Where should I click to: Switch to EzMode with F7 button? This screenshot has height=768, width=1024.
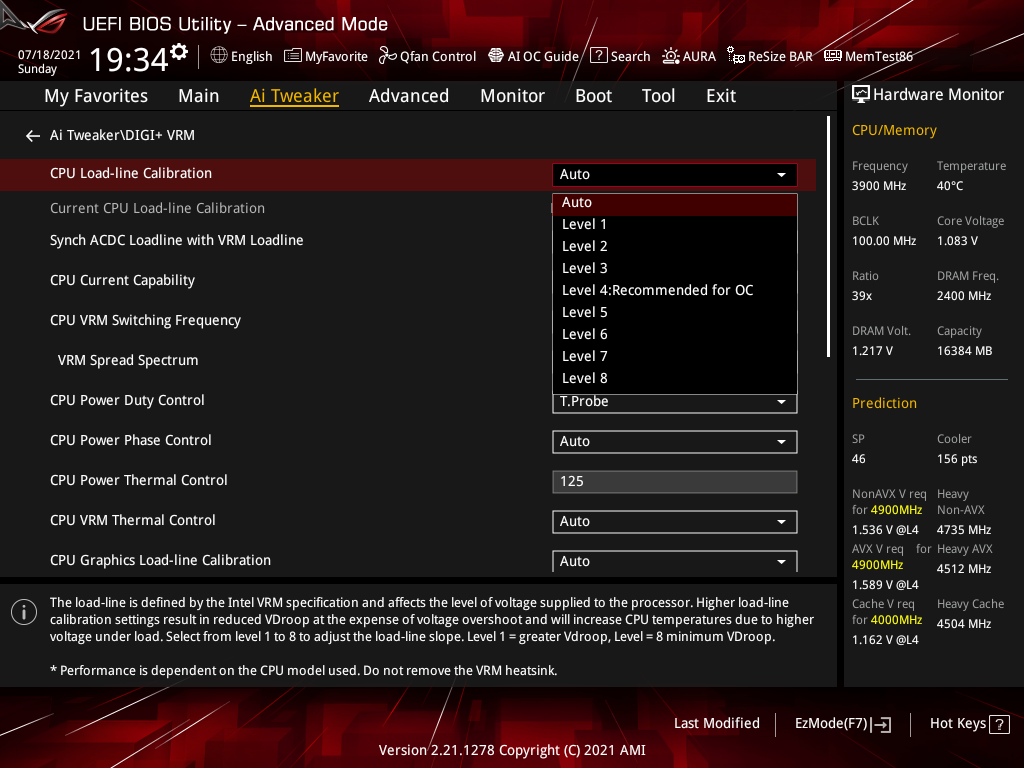(x=842, y=723)
